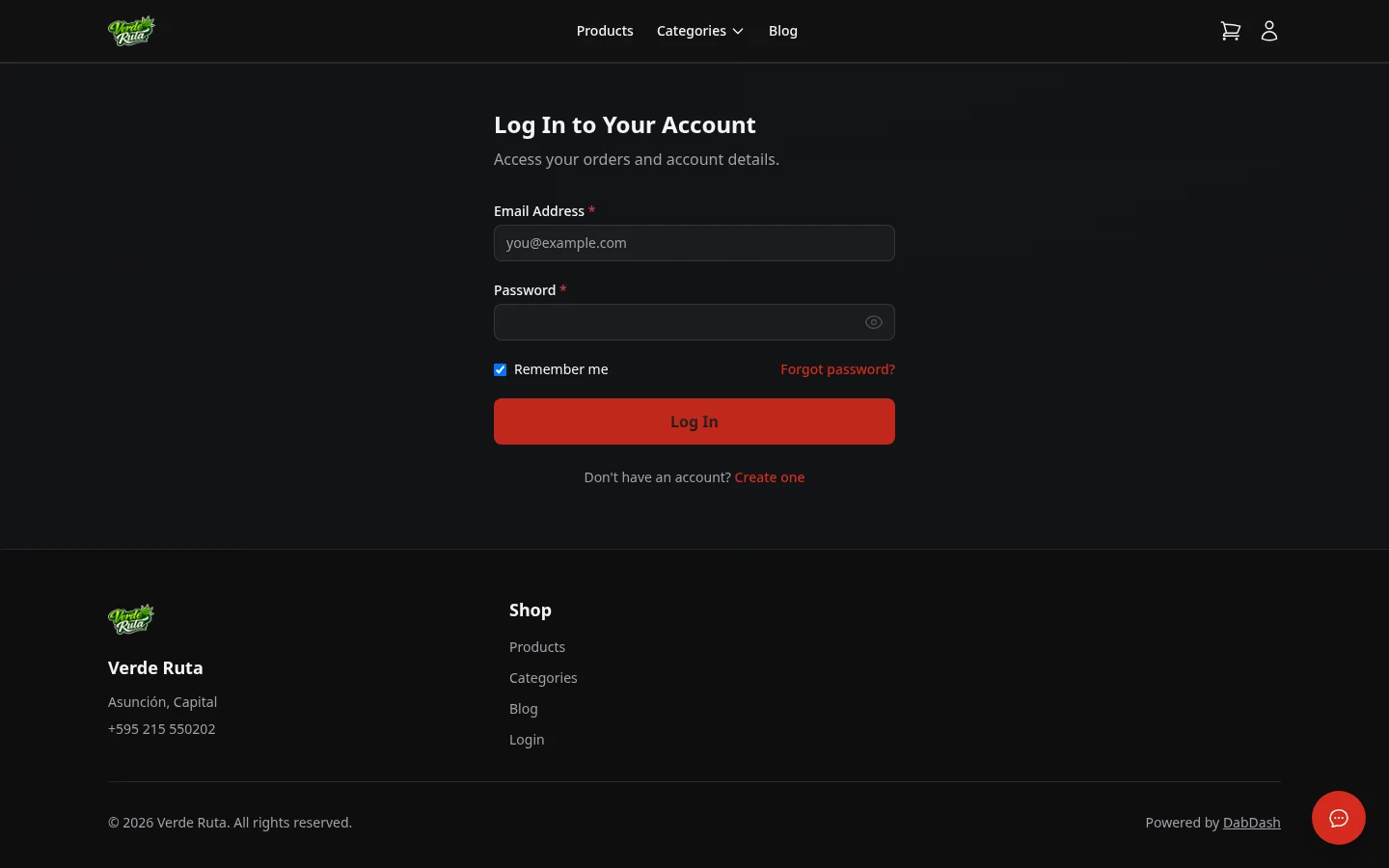
Task: Click the Email Address input field
Action: pos(694,242)
